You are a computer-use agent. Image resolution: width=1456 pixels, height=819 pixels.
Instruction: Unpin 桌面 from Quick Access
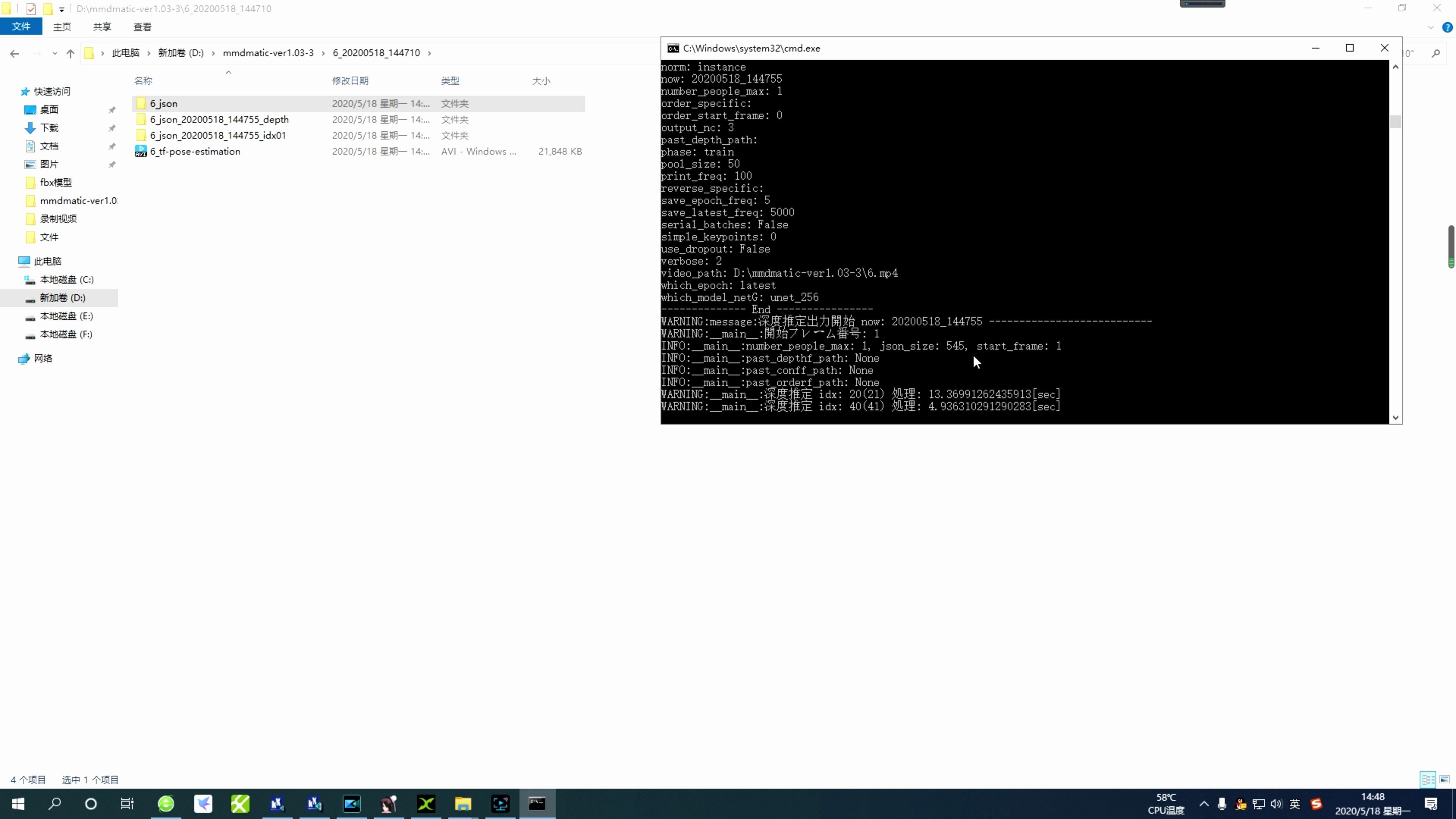pos(112,110)
